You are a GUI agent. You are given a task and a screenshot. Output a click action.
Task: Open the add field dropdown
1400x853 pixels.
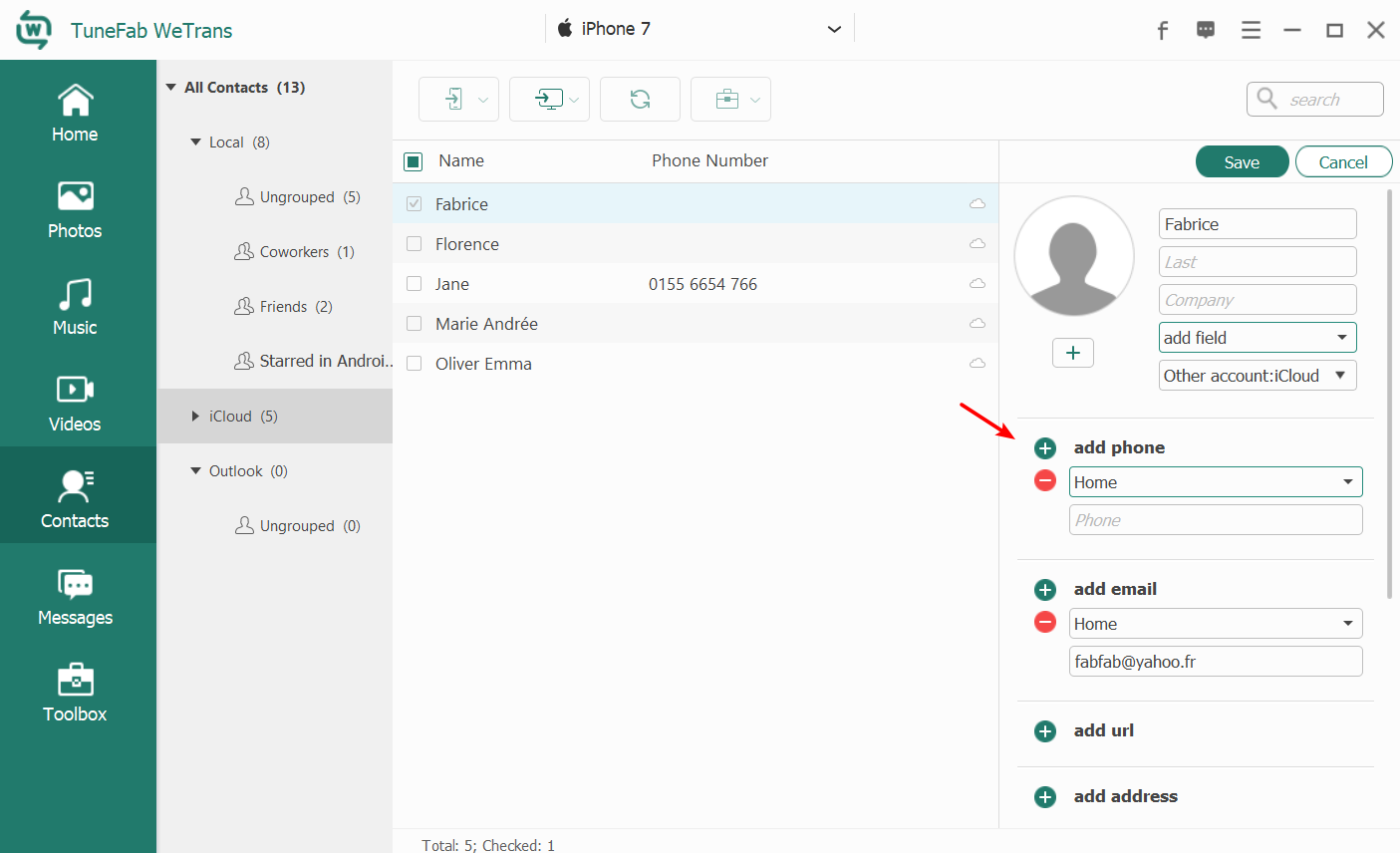point(1258,338)
